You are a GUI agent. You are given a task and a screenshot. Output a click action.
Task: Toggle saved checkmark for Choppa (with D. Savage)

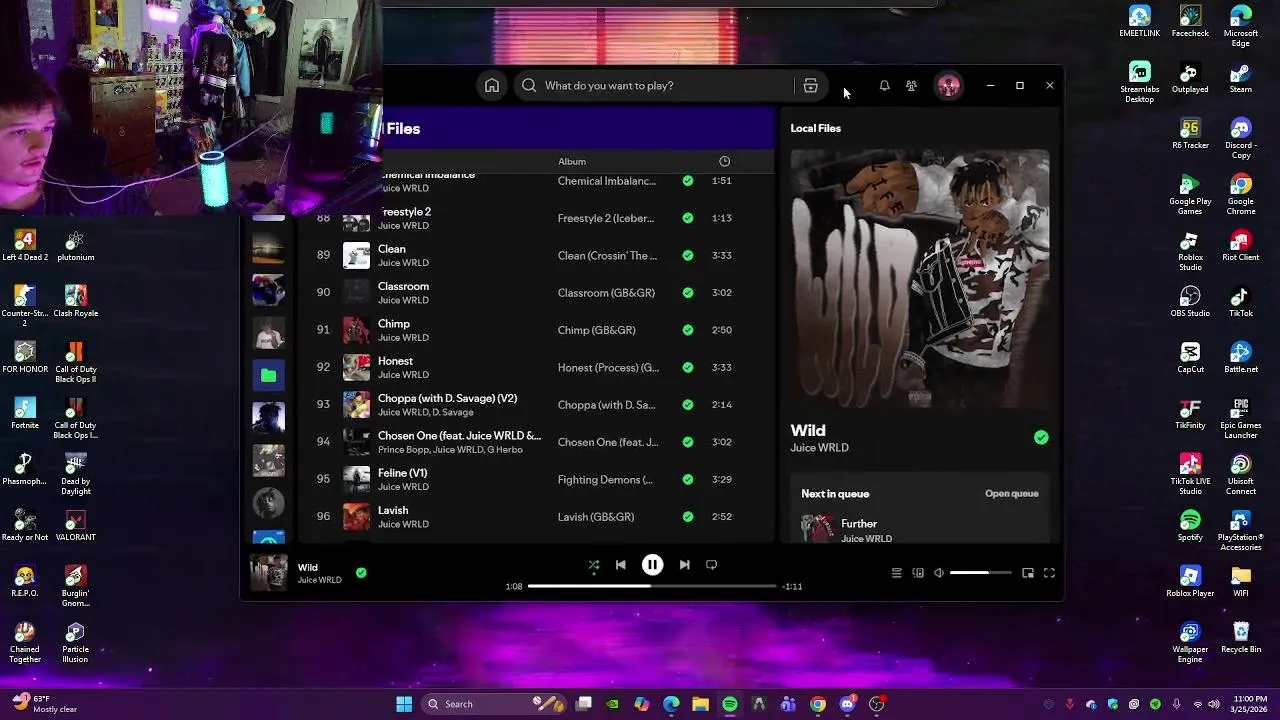pos(687,405)
